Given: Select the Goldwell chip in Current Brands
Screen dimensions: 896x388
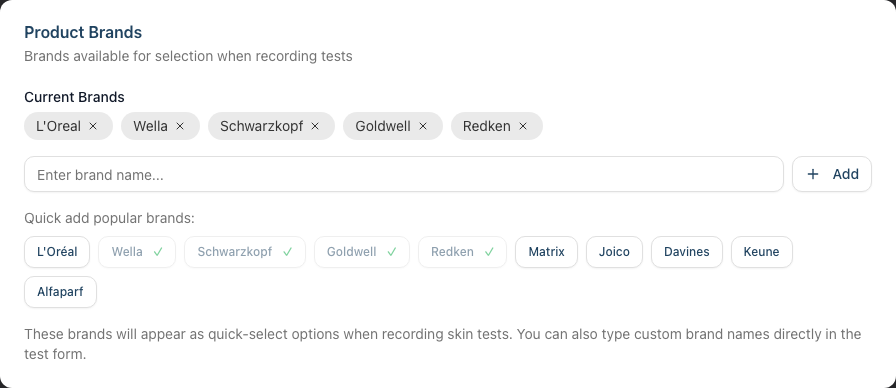Looking at the screenshot, I should 393,126.
